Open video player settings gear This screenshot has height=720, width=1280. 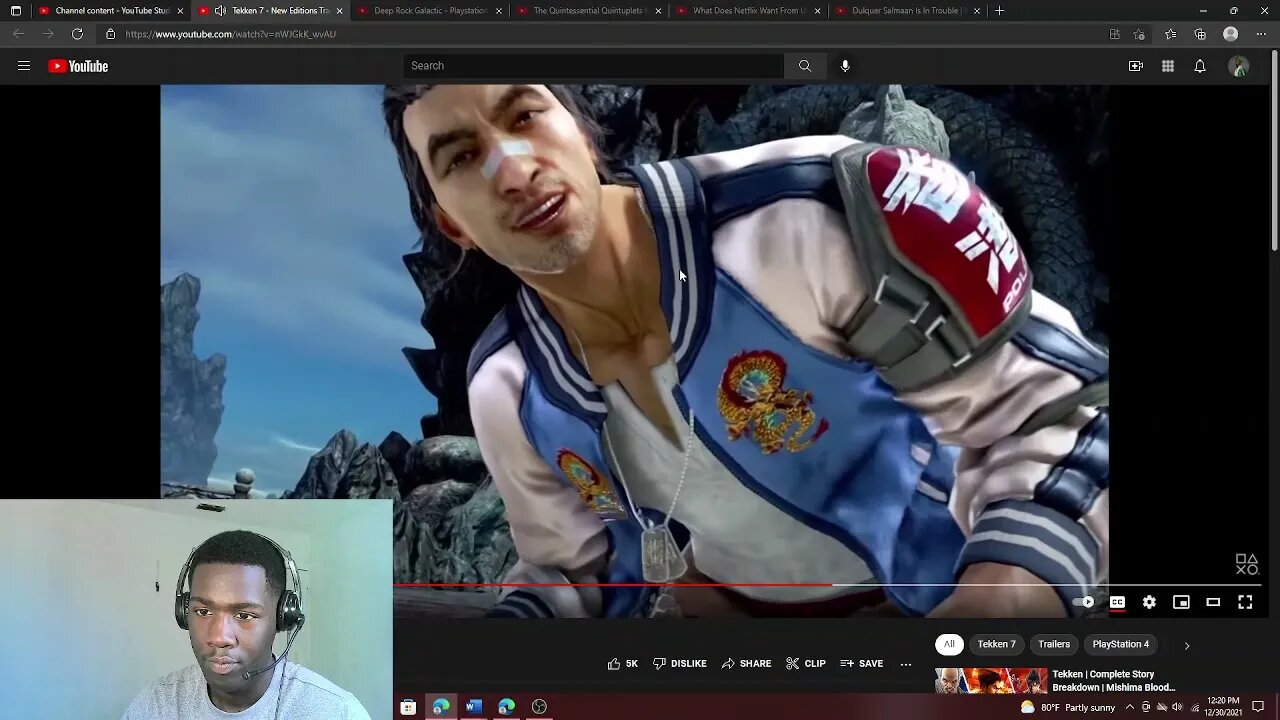click(1149, 602)
